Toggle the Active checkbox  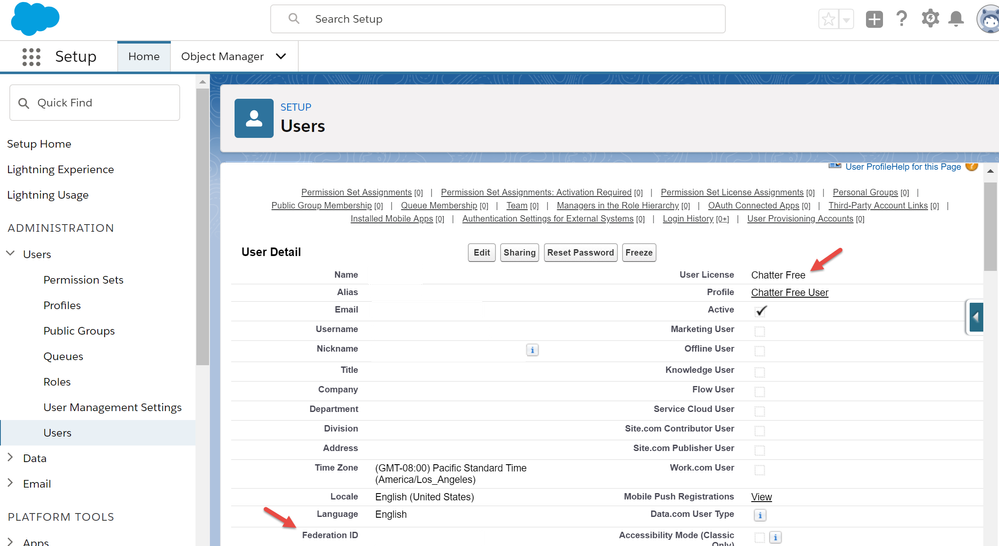[x=760, y=311]
